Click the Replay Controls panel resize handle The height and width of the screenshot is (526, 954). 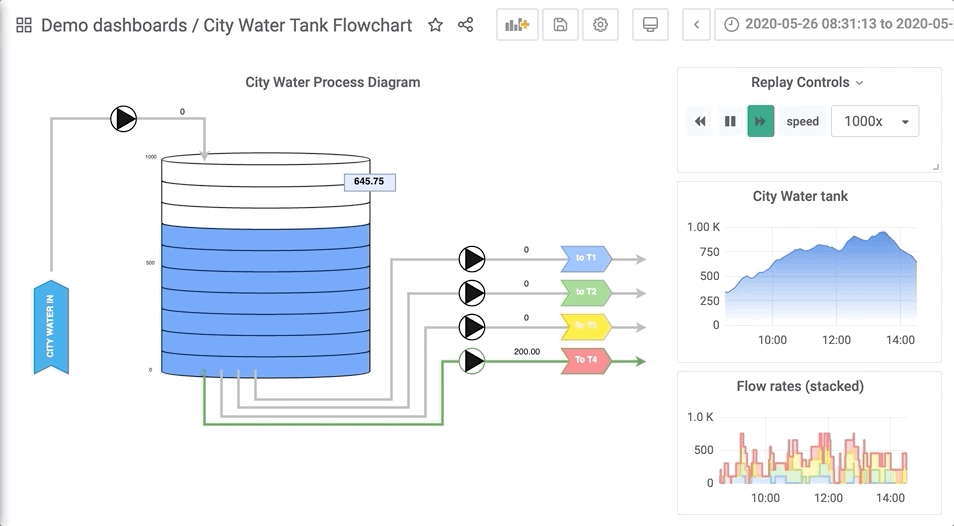[x=936, y=167]
